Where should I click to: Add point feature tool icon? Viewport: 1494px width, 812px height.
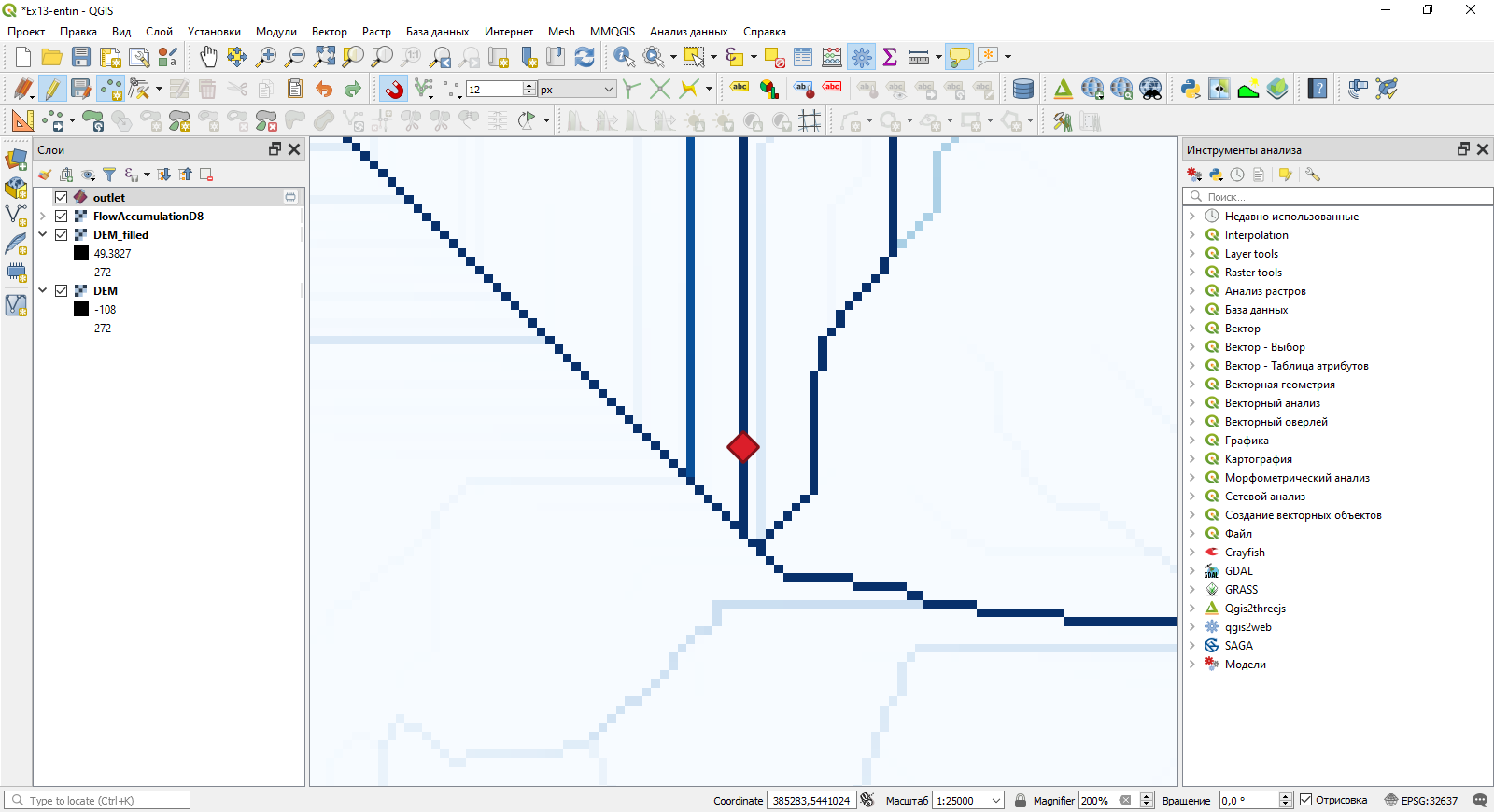coord(110,89)
